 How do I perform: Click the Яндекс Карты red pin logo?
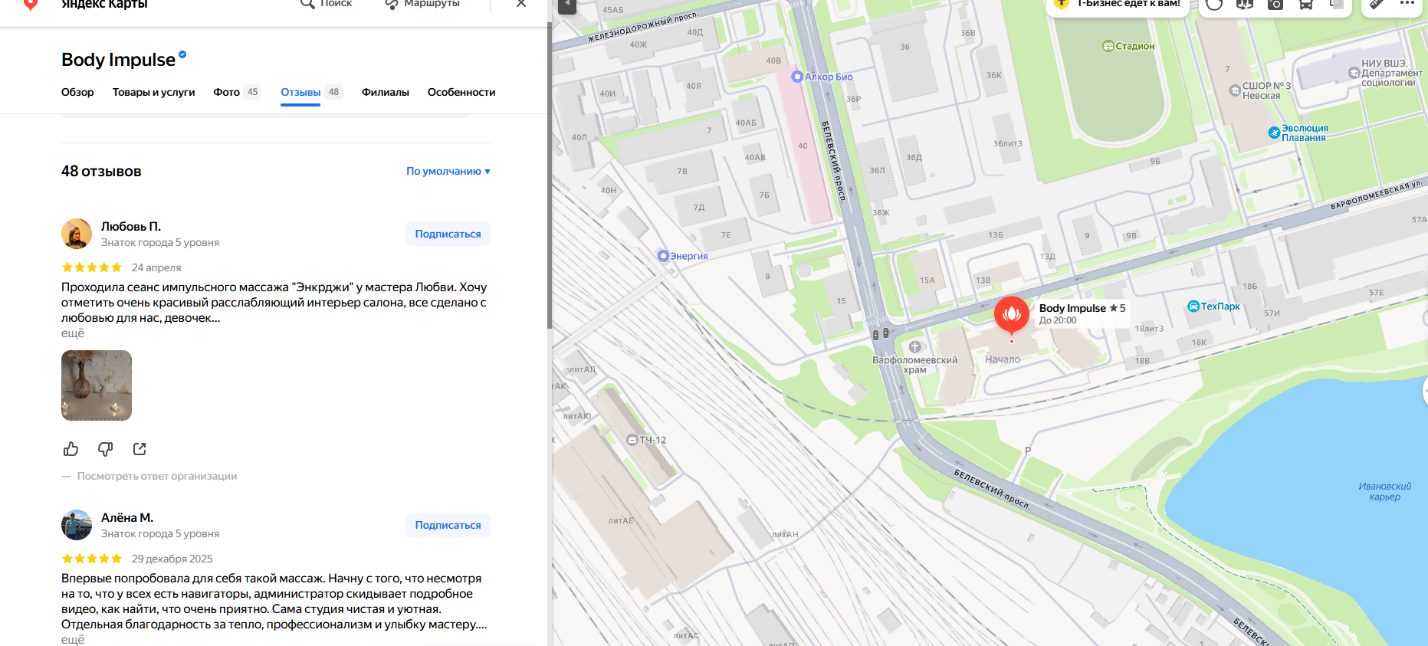point(31,5)
